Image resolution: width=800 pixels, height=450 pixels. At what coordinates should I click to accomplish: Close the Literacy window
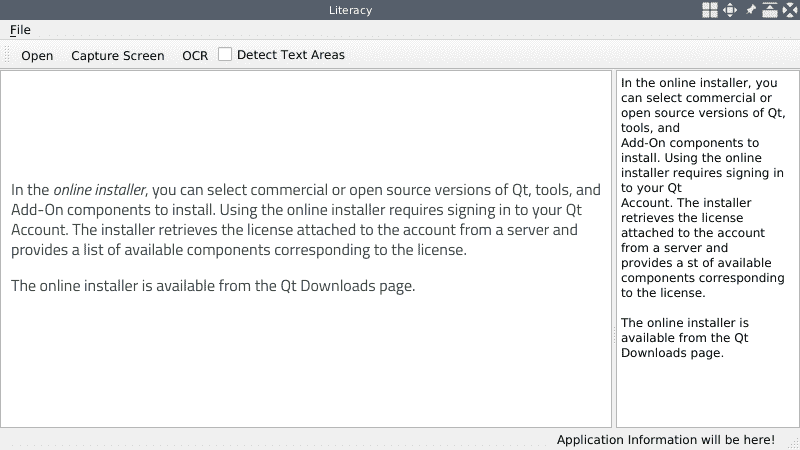(x=790, y=10)
